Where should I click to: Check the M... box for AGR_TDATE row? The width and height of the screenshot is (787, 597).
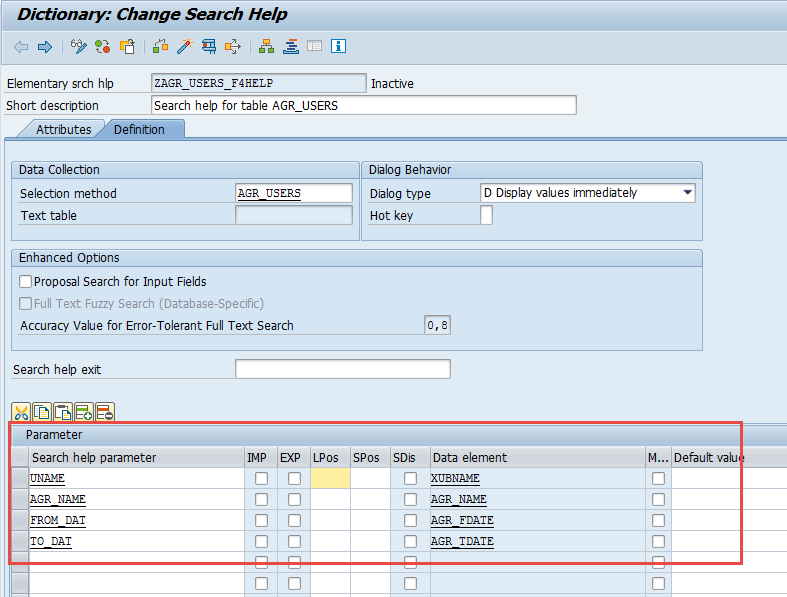point(659,541)
